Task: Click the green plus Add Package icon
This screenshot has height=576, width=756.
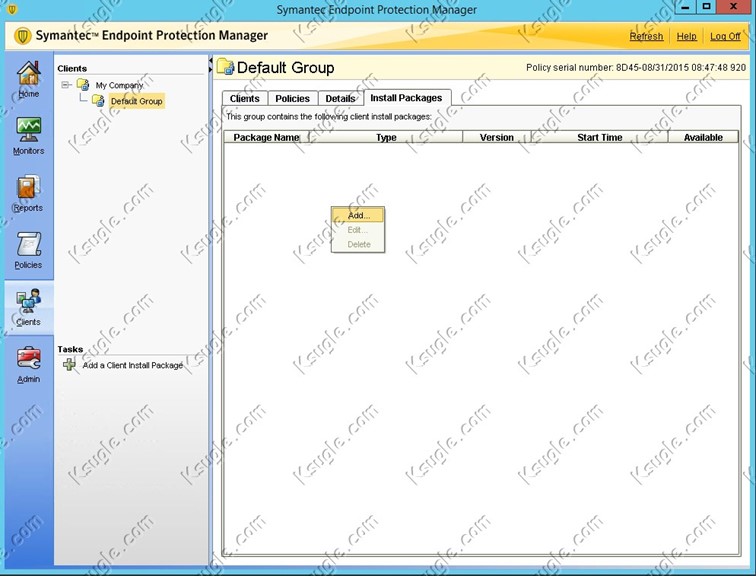Action: coord(69,365)
